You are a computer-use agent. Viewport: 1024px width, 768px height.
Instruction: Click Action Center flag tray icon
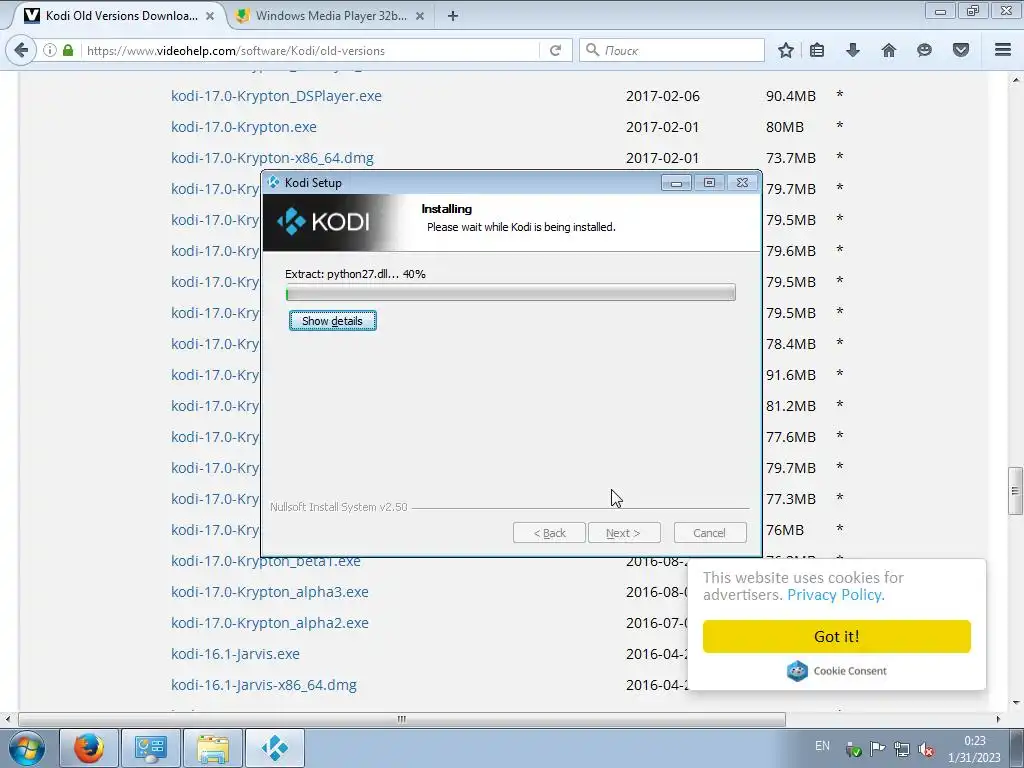click(x=878, y=748)
